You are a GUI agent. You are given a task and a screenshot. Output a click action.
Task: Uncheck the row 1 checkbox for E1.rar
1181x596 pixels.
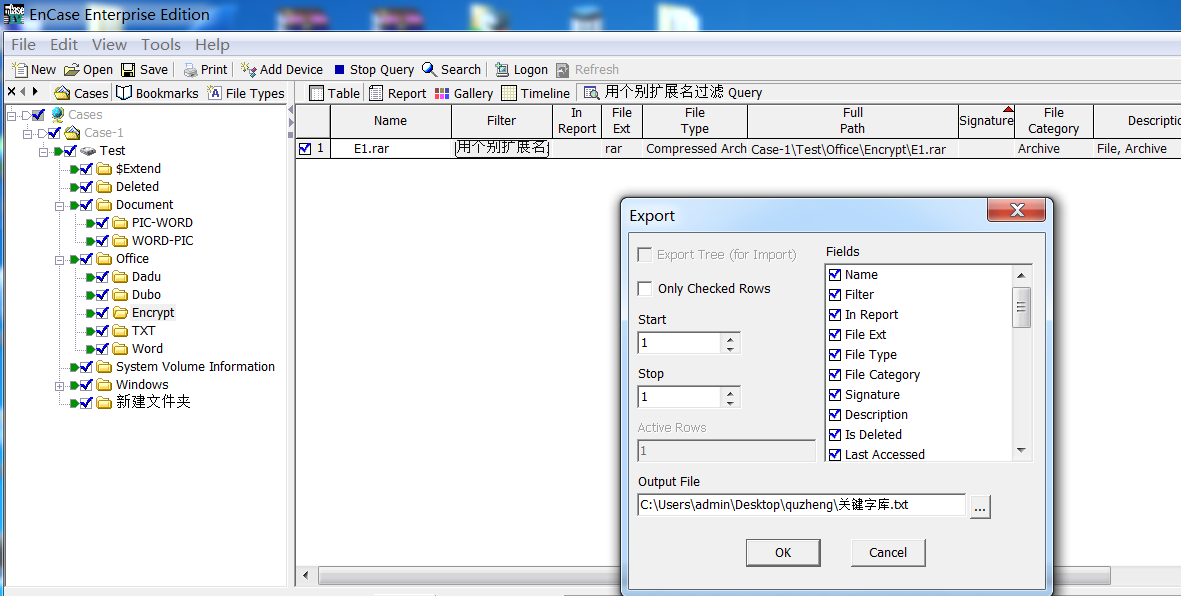[304, 148]
